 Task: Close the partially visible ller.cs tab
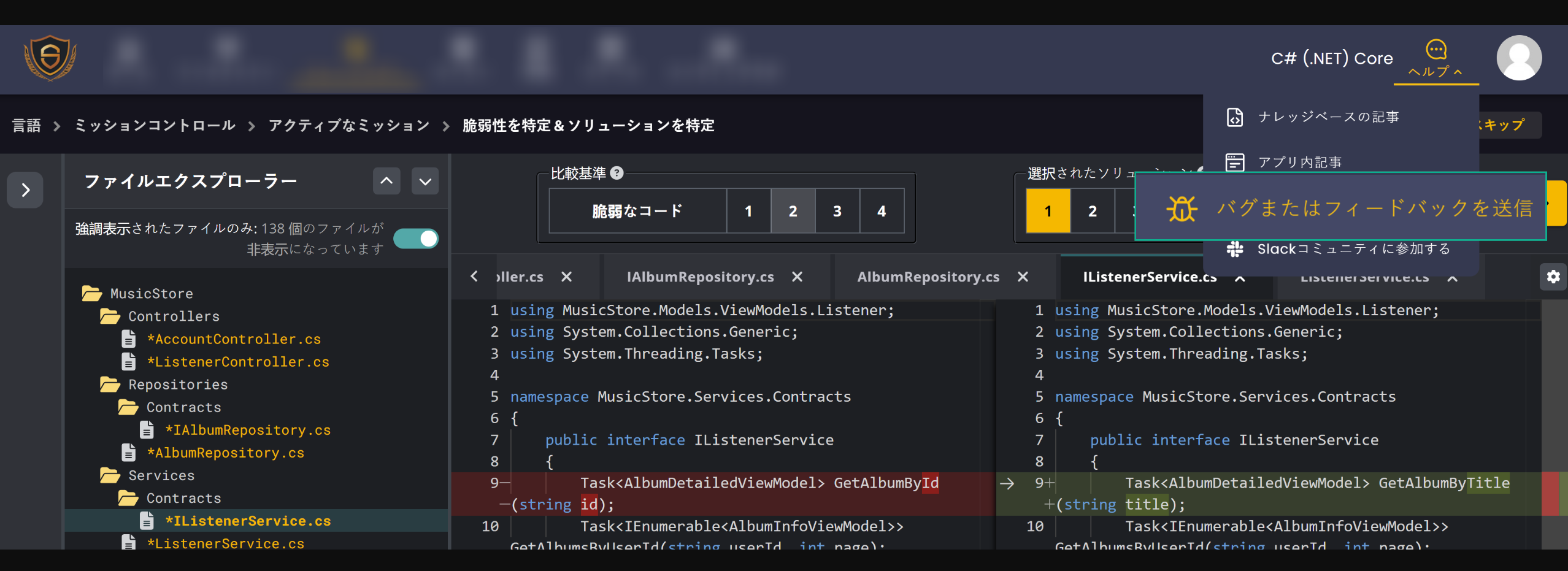point(566,277)
